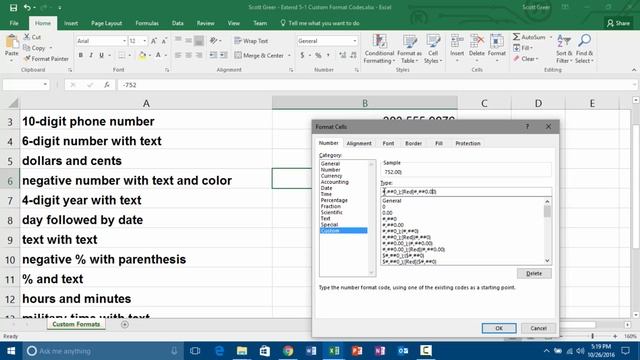Select Percentage in Category list
Screen dimensions: 640x360
point(334,200)
